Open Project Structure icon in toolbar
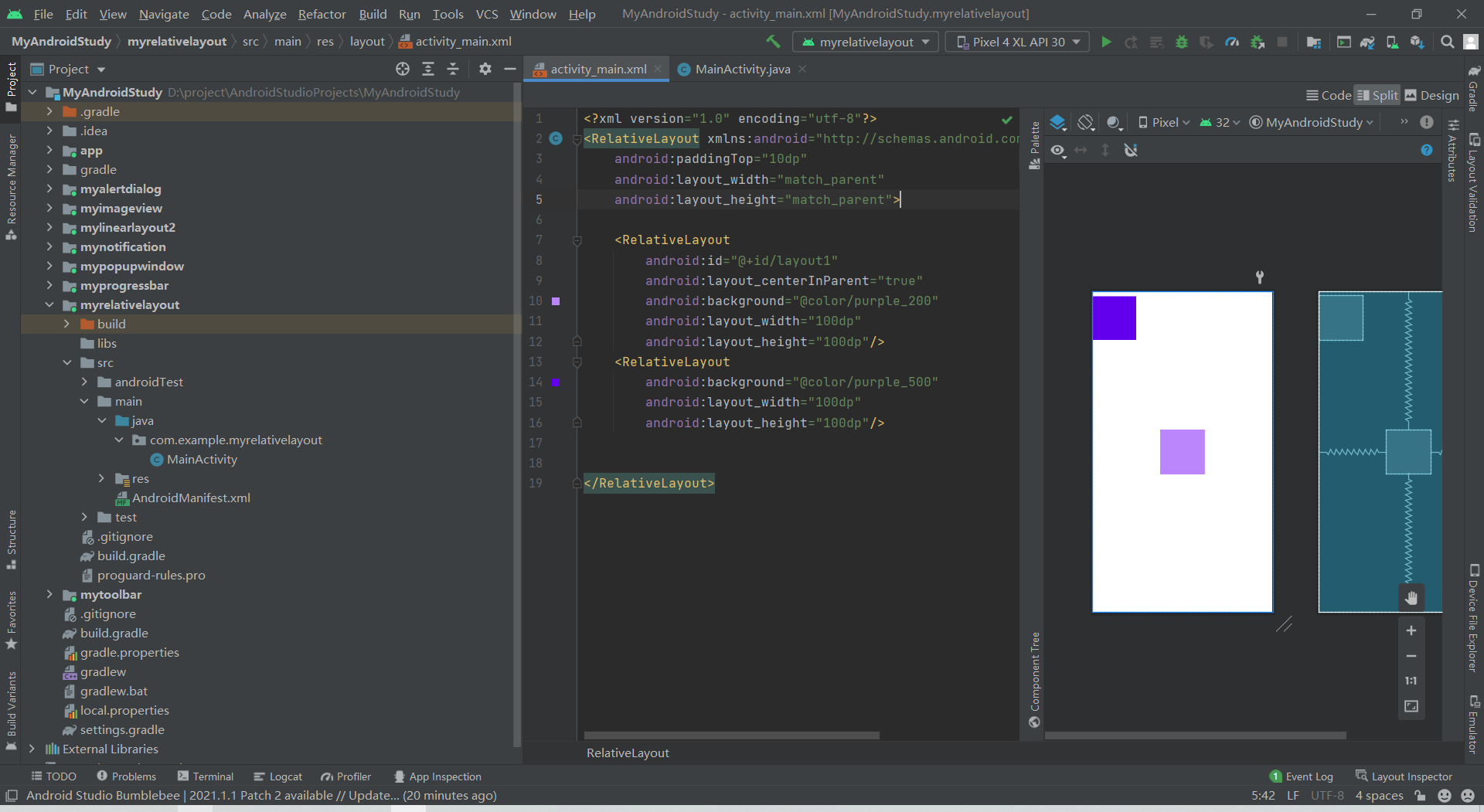 click(1313, 42)
